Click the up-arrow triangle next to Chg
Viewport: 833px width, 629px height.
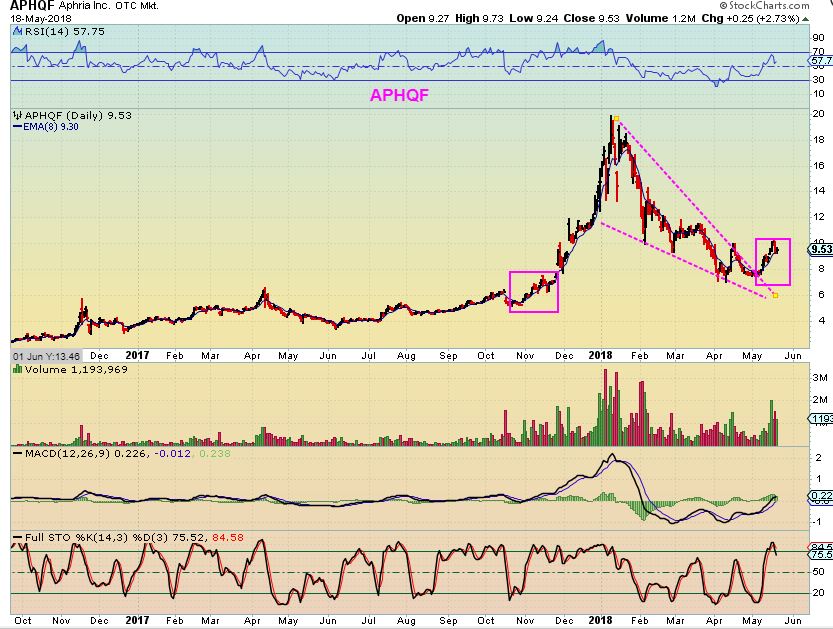pos(805,19)
